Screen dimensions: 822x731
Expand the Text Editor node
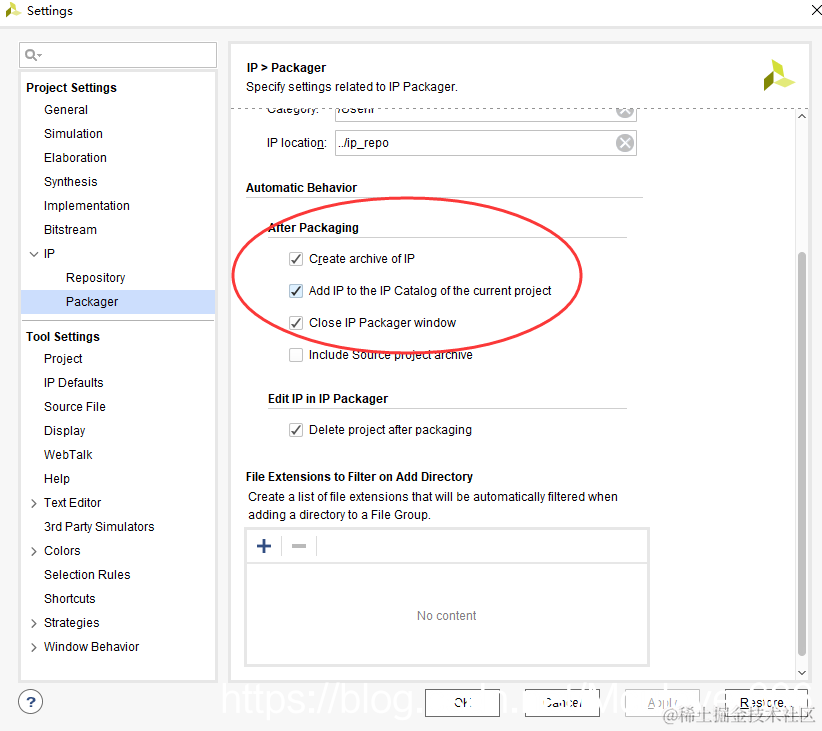point(34,503)
